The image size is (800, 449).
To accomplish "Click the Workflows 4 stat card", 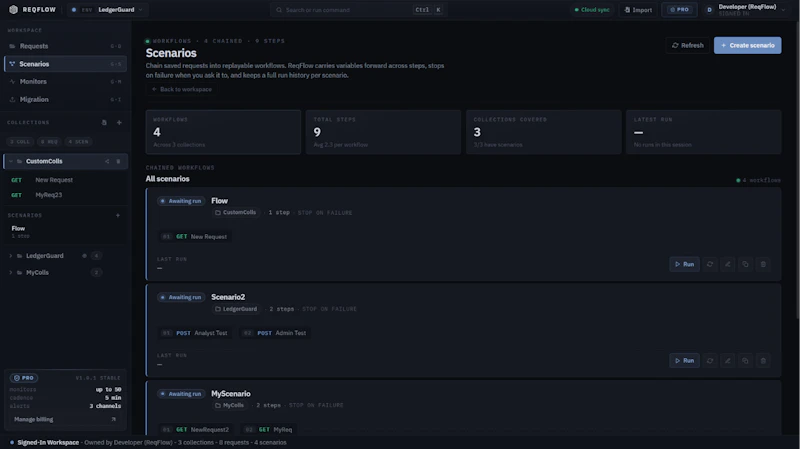I will point(223,132).
